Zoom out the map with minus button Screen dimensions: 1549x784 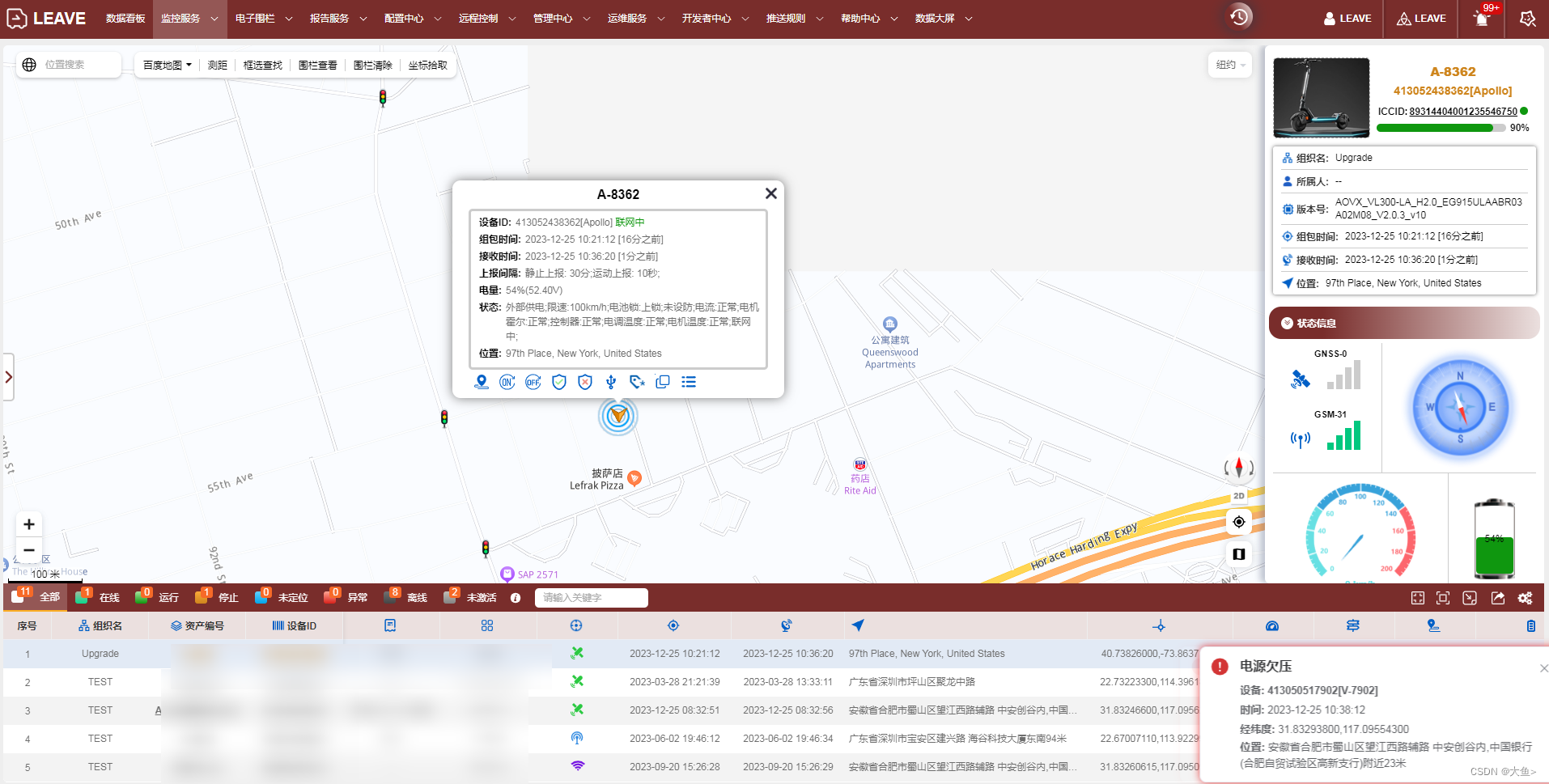29,550
